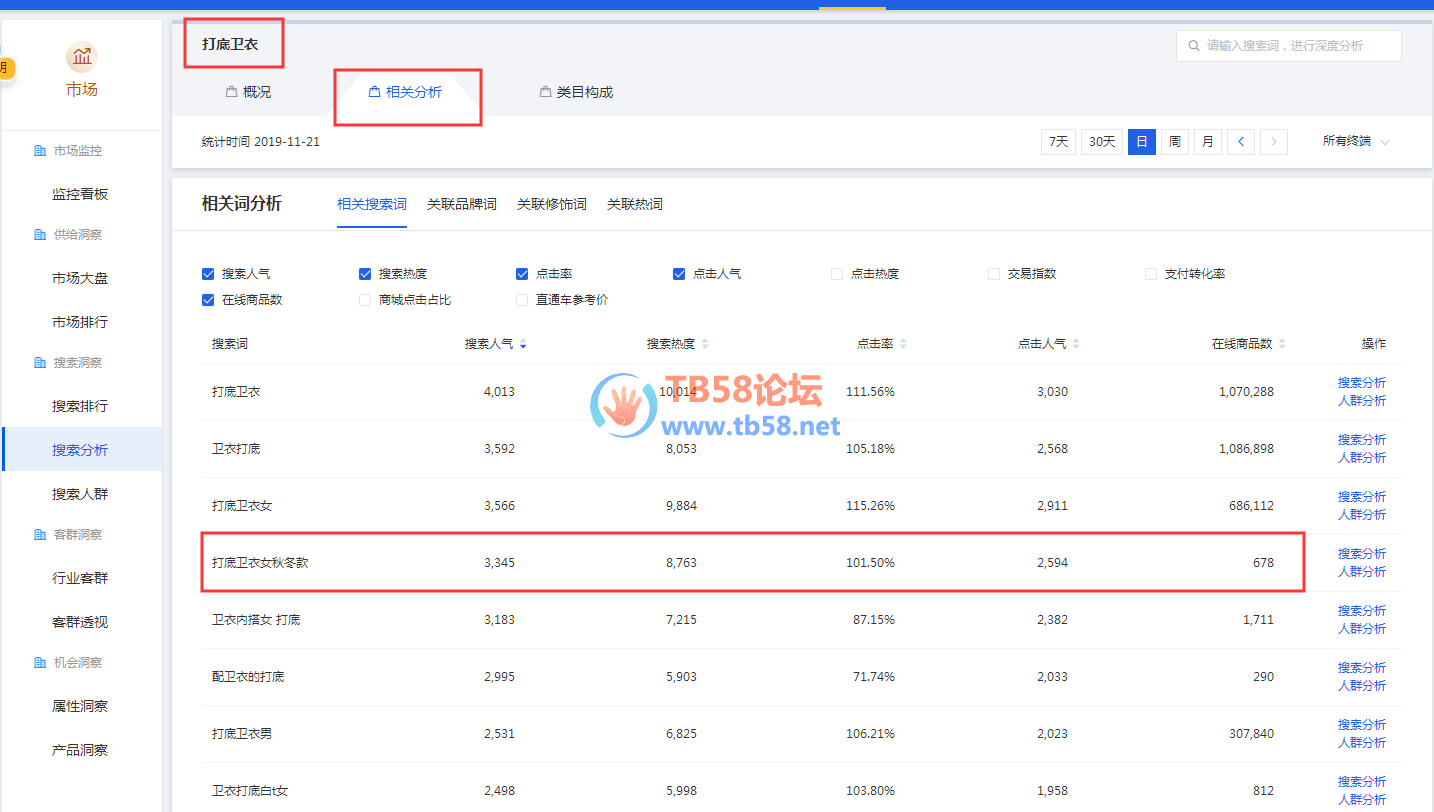Enable the 支付转化率 checkbox

point(1151,274)
